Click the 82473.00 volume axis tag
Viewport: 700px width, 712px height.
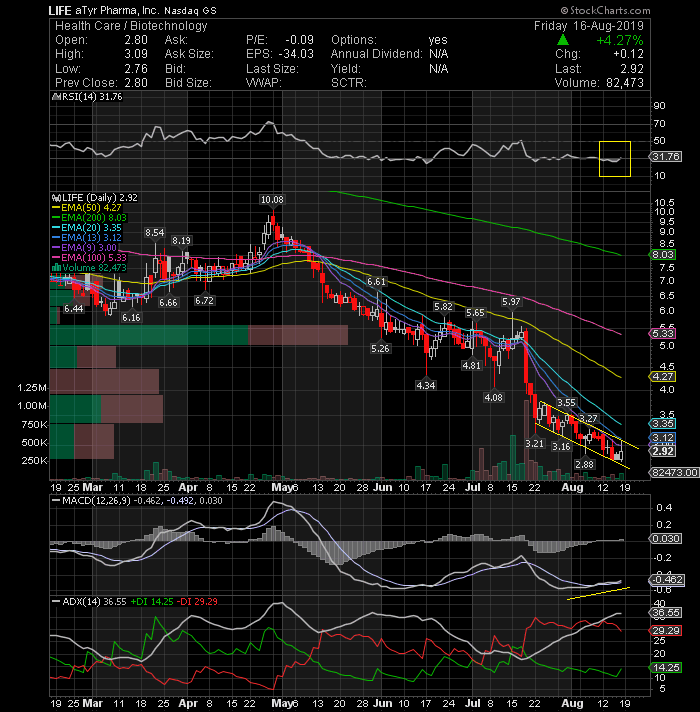[674, 472]
